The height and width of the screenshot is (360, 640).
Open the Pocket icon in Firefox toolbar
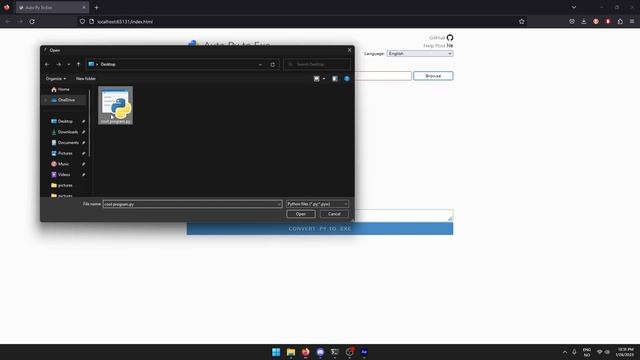click(572, 22)
